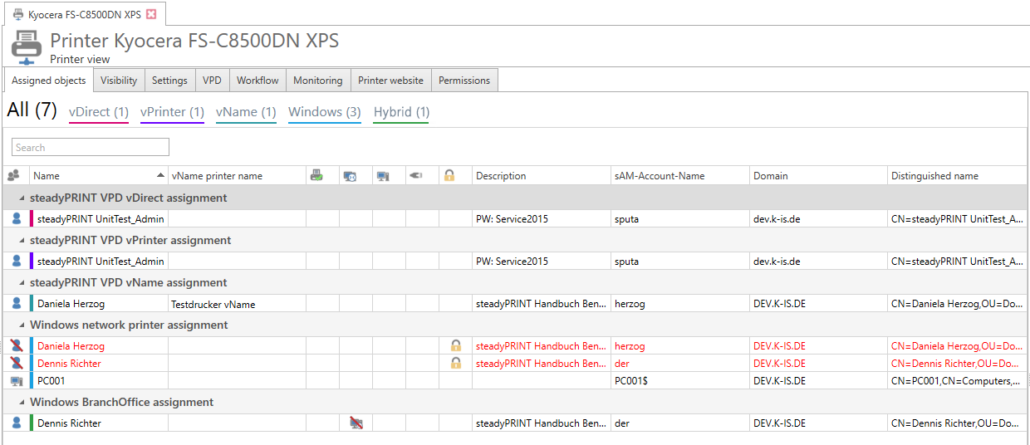This screenshot has width=1030, height=445.
Task: Click lock icon in red Dennis Richter row
Action: pyautogui.click(x=455, y=363)
